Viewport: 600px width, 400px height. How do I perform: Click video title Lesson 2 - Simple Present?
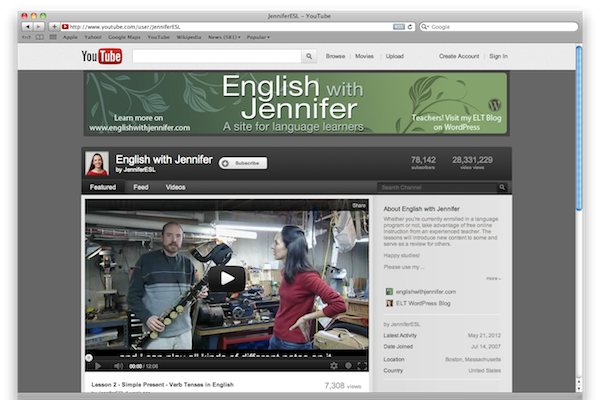(x=163, y=385)
